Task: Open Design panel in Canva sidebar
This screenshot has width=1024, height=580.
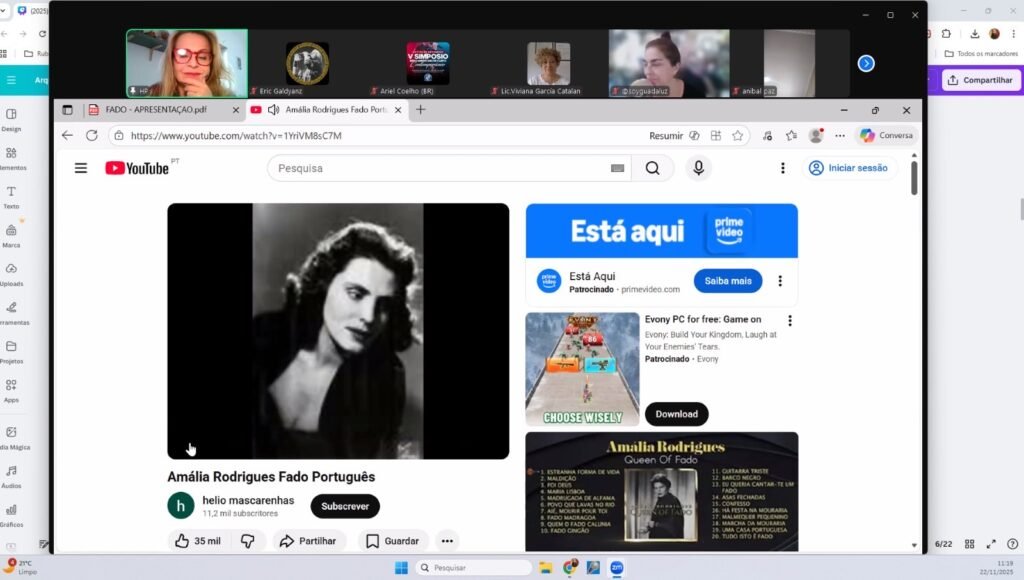Action: coord(11,120)
